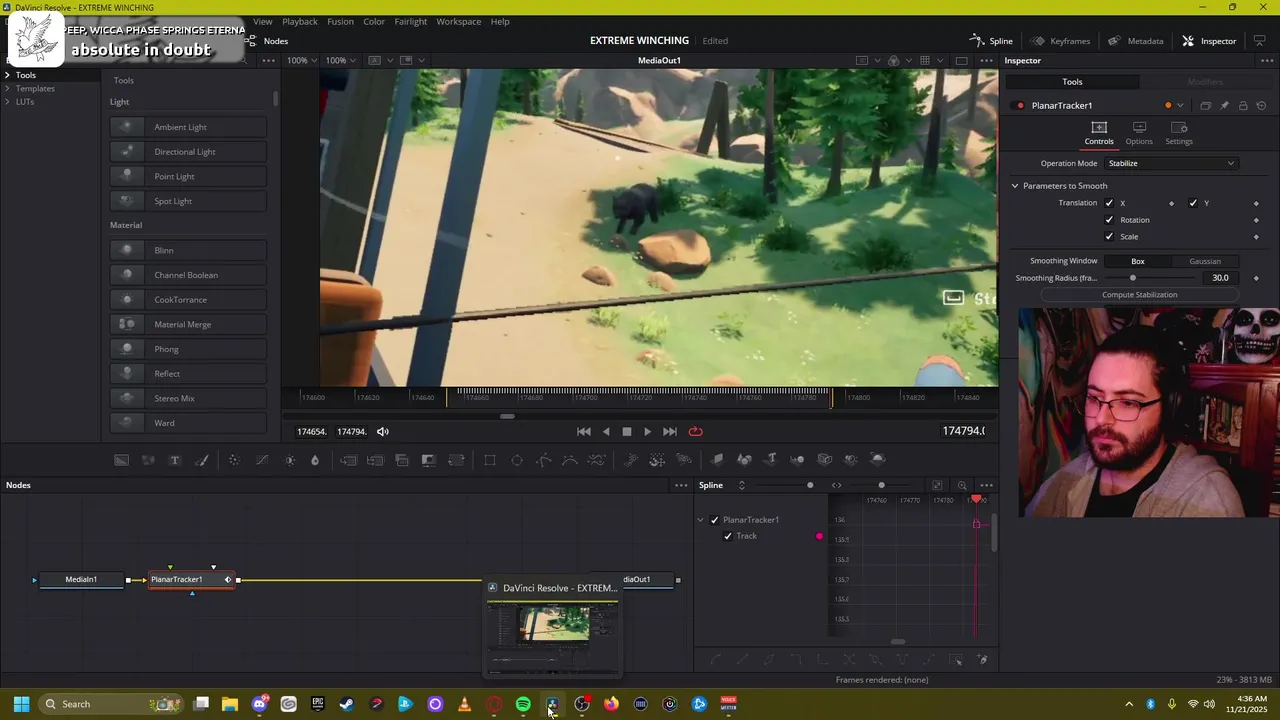This screenshot has width=1280, height=720.
Task: Uncheck Track in Spline tree
Action: tap(728, 536)
